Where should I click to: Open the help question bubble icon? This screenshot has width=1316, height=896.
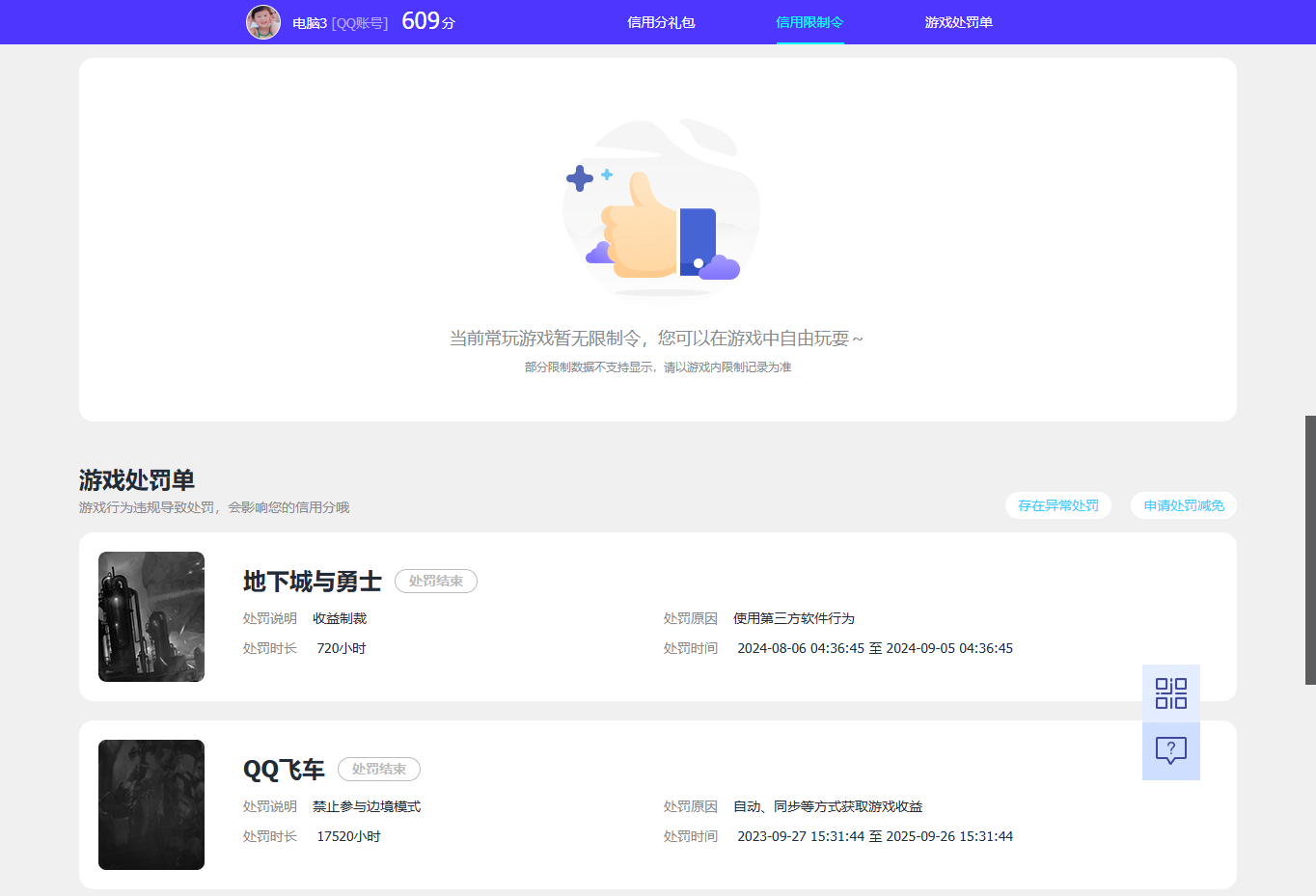pyautogui.click(x=1170, y=750)
